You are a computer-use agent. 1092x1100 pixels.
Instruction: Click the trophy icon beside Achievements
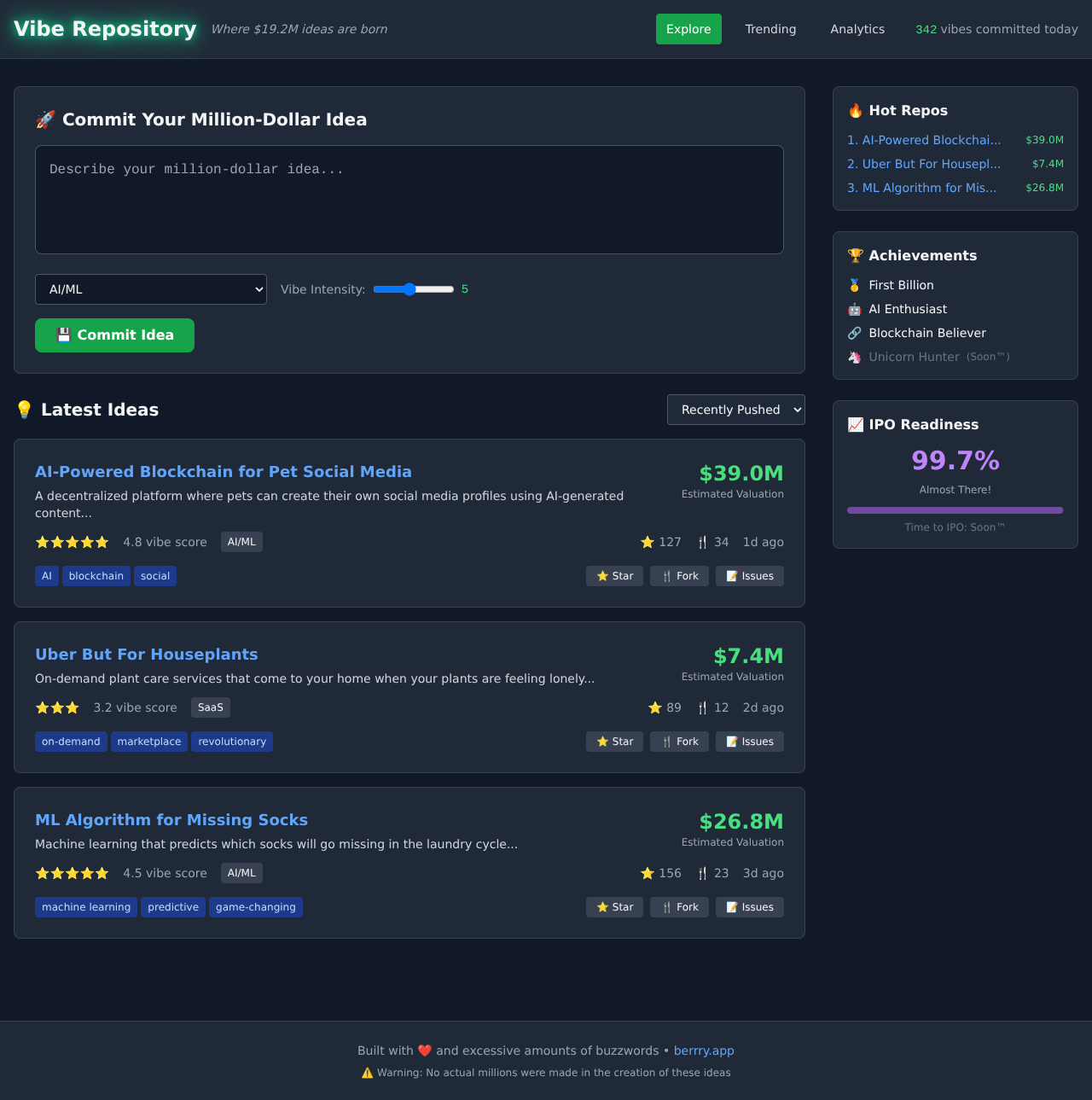click(855, 254)
